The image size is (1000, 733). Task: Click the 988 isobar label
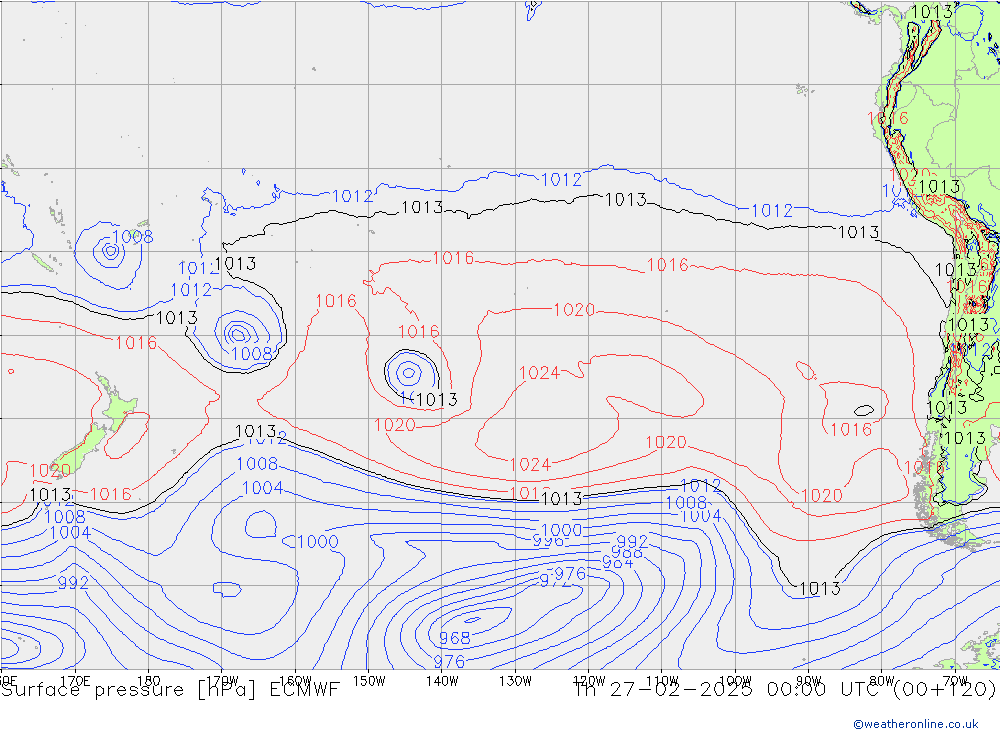click(x=627, y=552)
